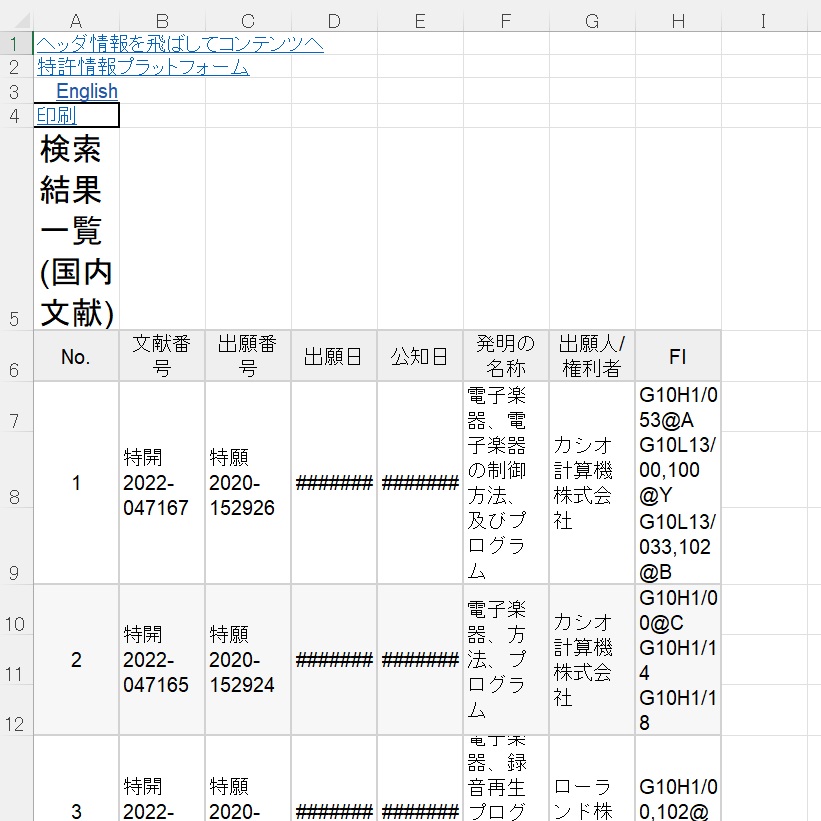Select row 6 header
This screenshot has width=821, height=821.
coord(16,356)
